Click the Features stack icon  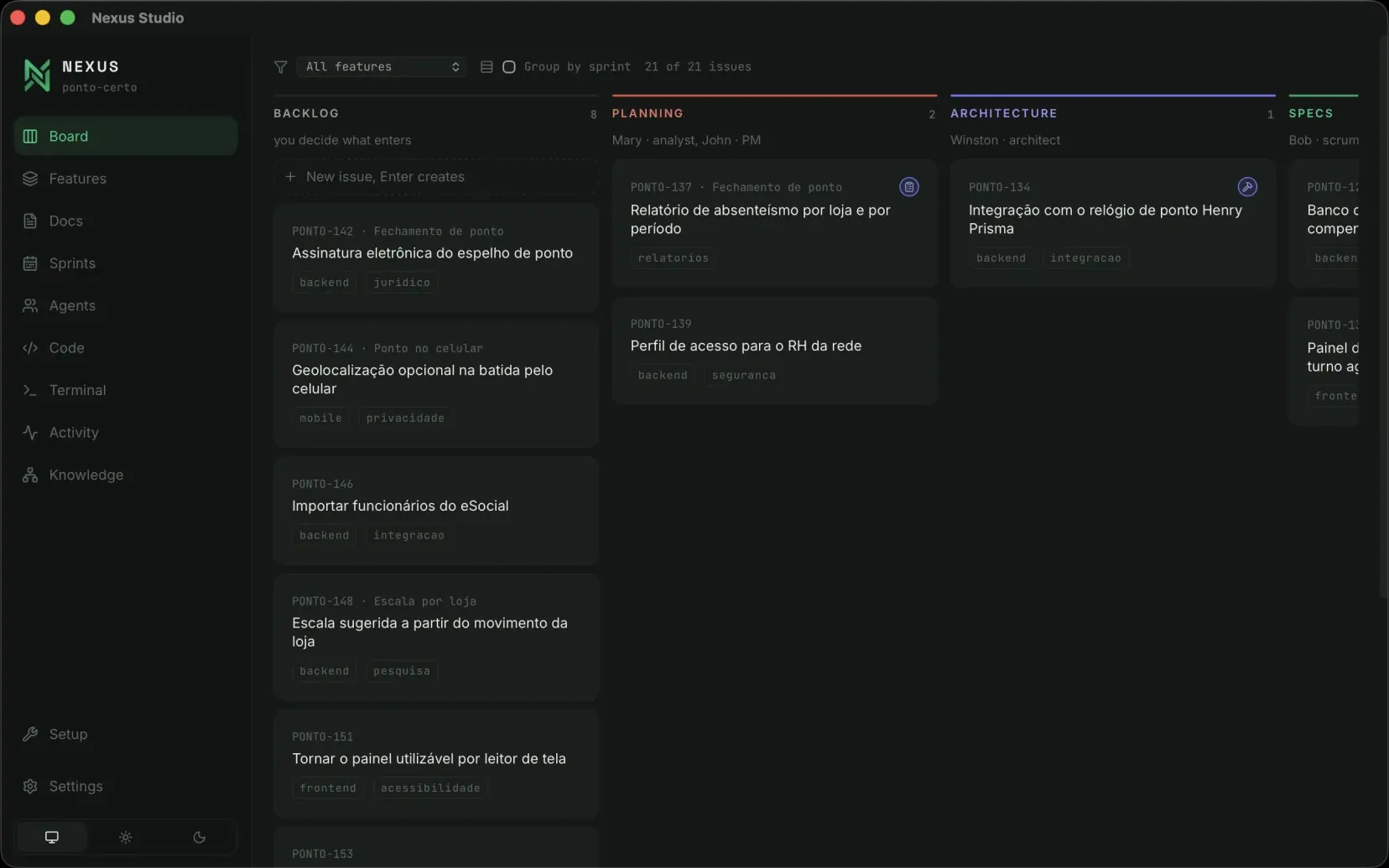(30, 179)
